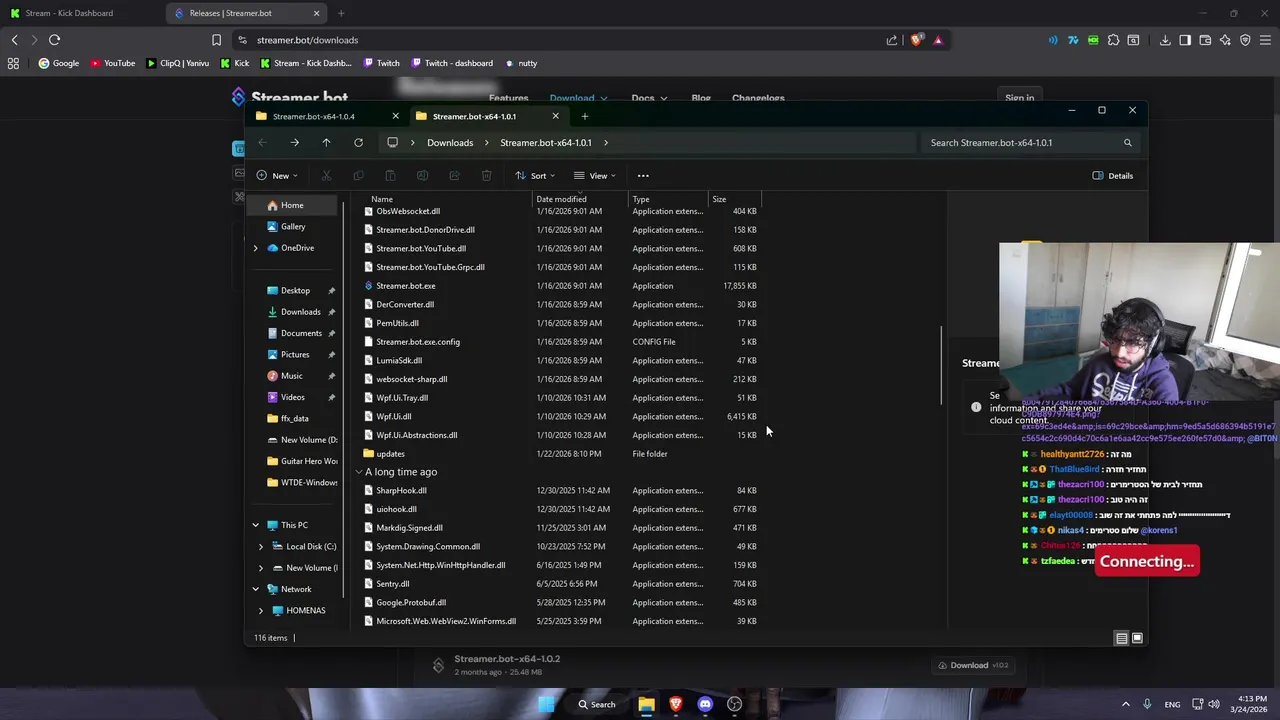1280x720 pixels.
Task: Open the Docs menu on Streamer.bot site
Action: coord(648,98)
